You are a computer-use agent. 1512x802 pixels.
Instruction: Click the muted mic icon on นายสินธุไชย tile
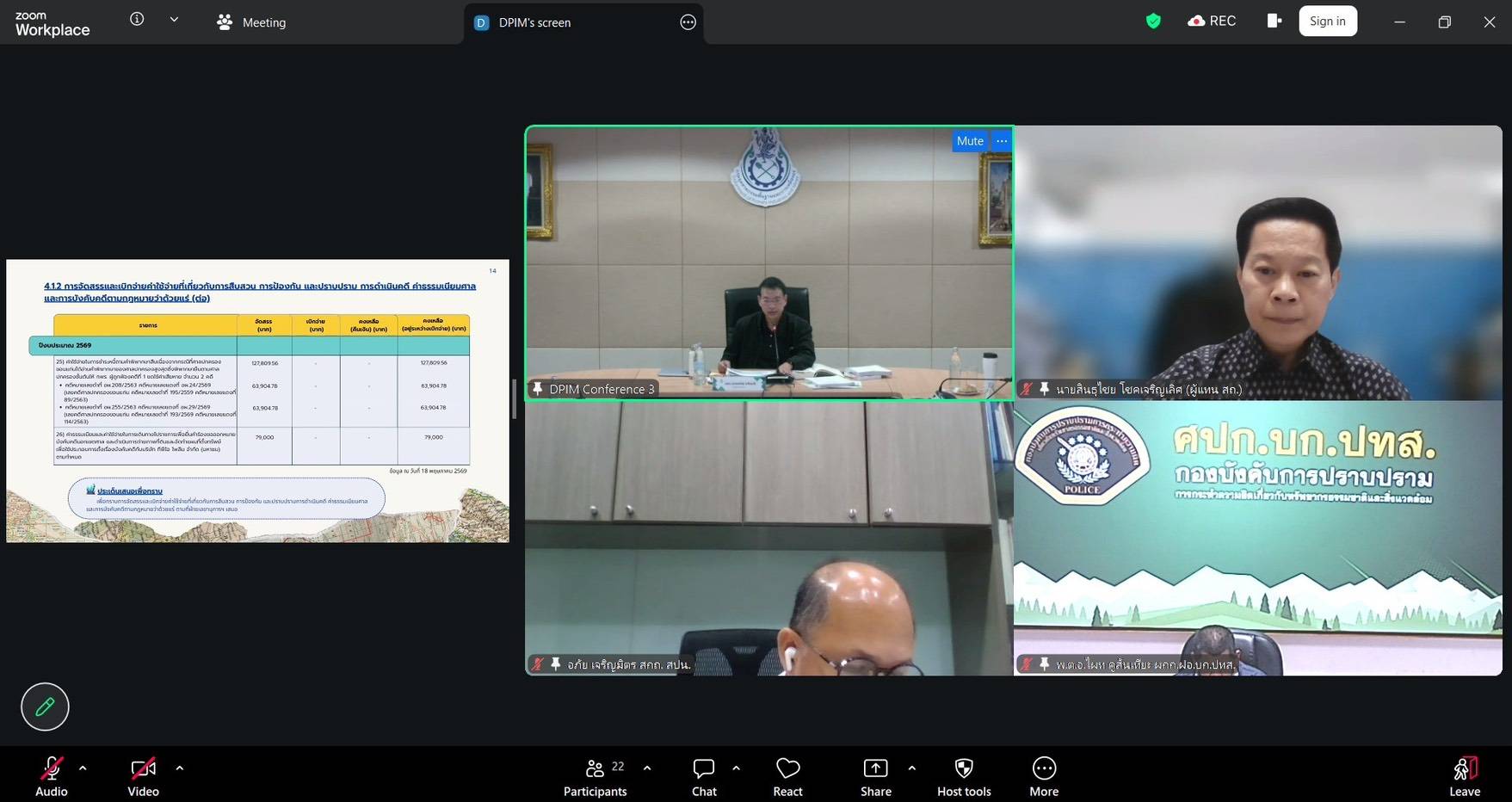pyautogui.click(x=1026, y=389)
